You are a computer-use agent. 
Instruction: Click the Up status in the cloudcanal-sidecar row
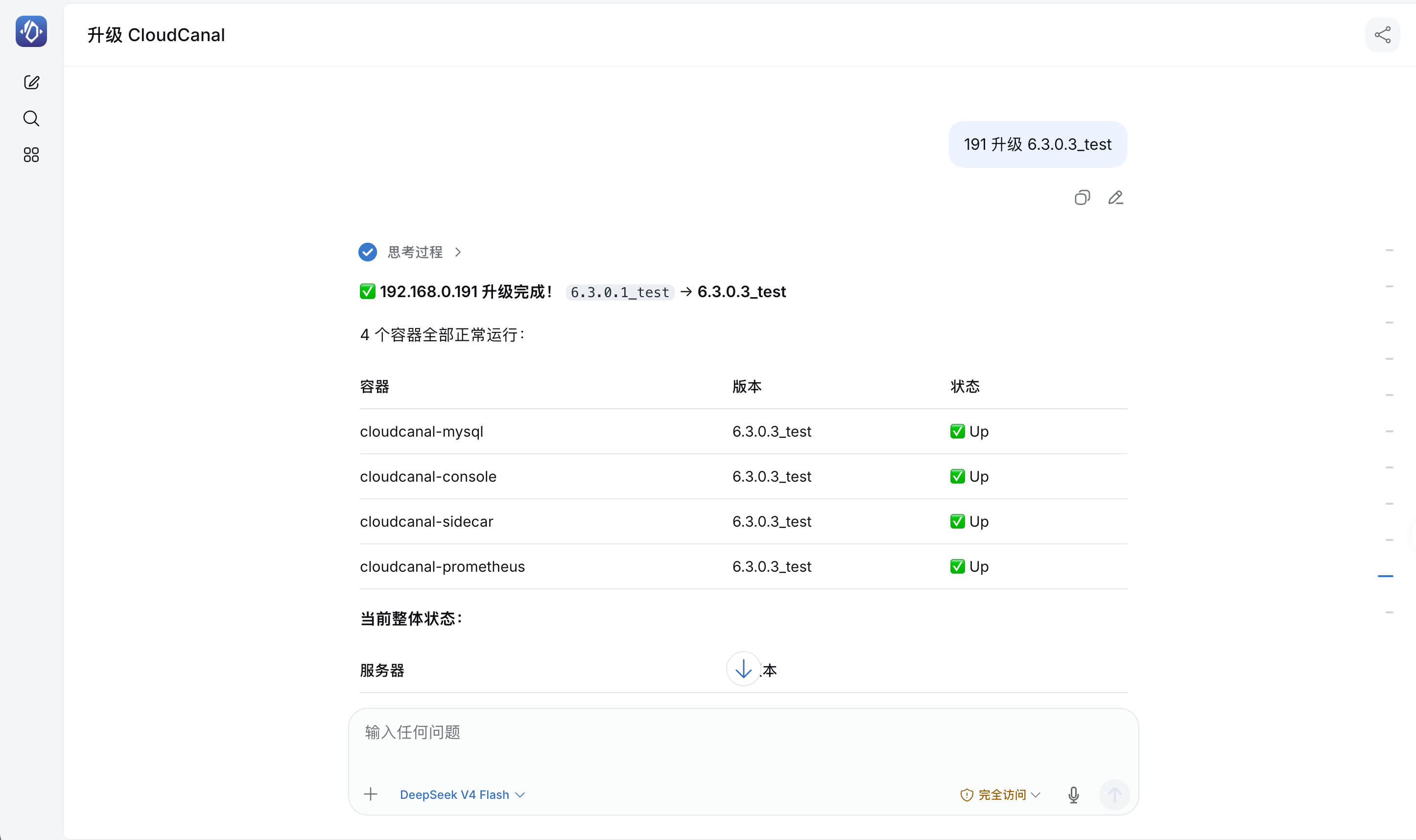pyautogui.click(x=969, y=521)
